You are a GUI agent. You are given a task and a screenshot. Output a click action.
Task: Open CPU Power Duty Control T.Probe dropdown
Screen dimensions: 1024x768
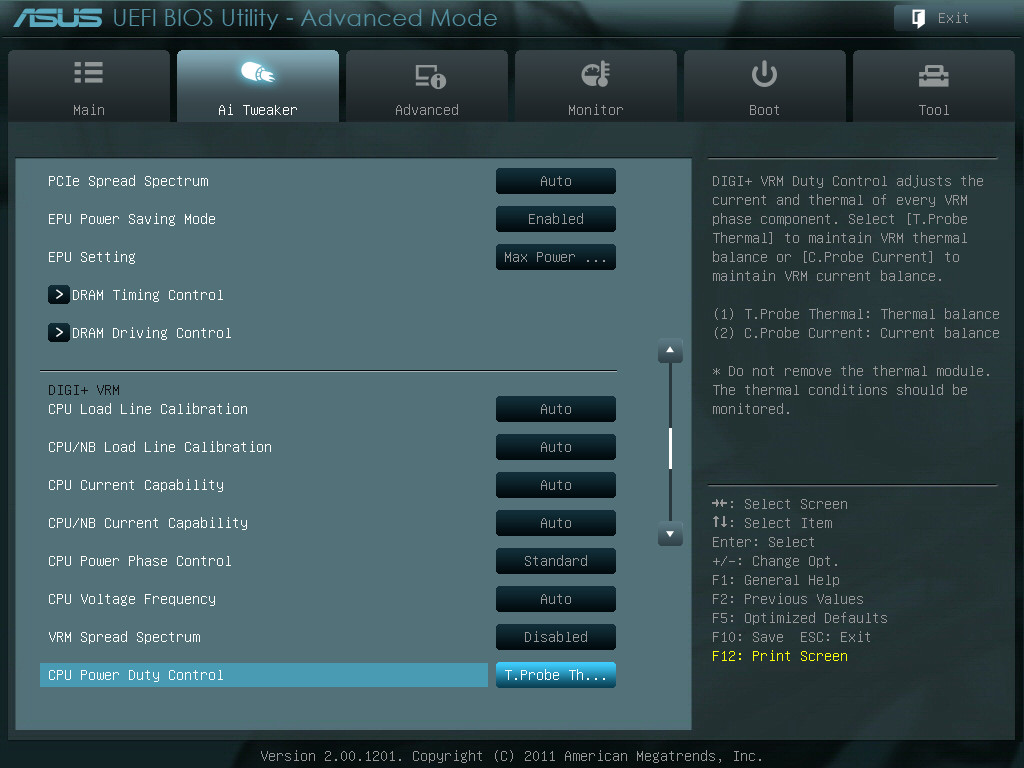click(x=556, y=675)
